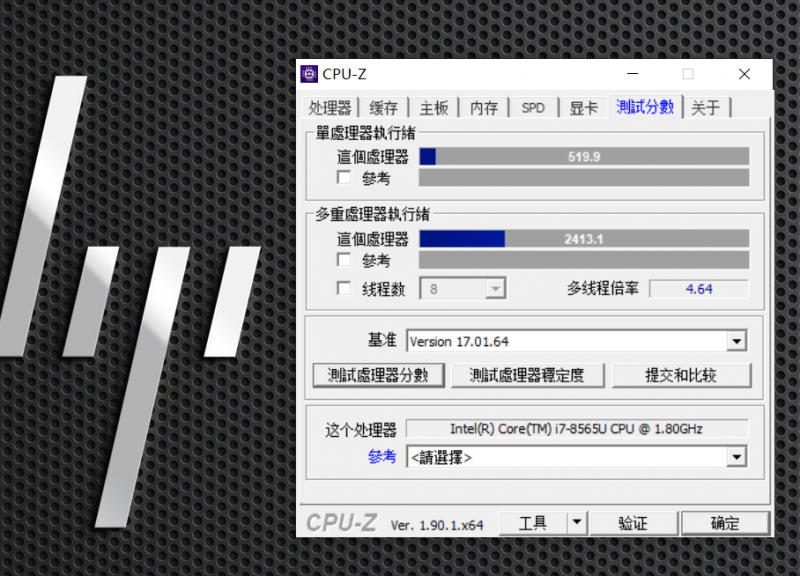Switch to the 处理器 tab
Screen dimensions: 800x576
pyautogui.click(x=330, y=108)
